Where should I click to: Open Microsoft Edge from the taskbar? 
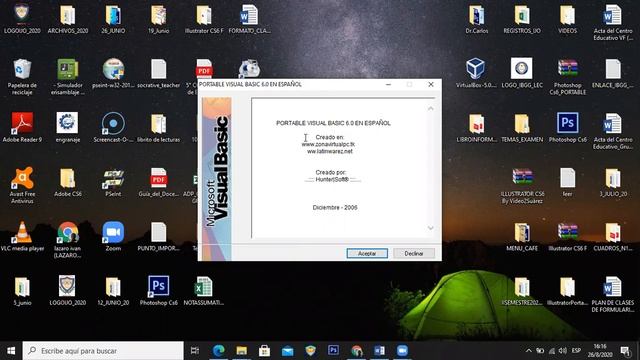218,351
